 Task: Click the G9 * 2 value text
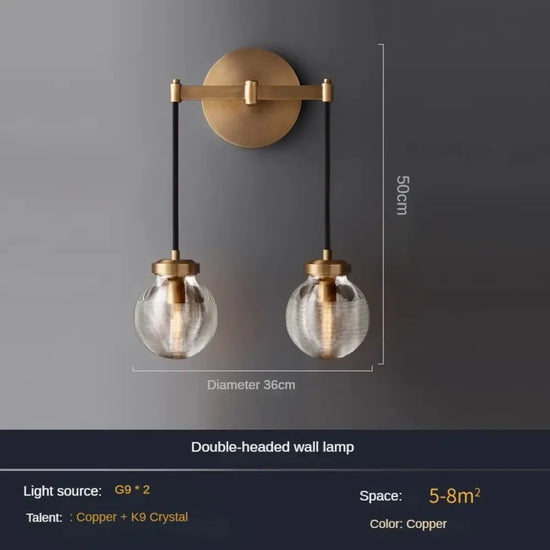pyautogui.click(x=132, y=490)
